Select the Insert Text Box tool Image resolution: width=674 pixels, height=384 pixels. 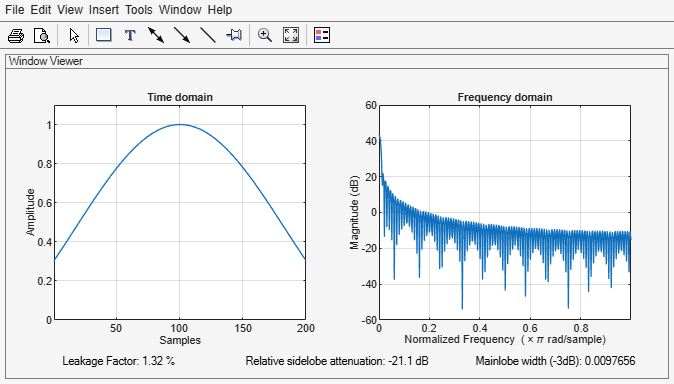130,35
